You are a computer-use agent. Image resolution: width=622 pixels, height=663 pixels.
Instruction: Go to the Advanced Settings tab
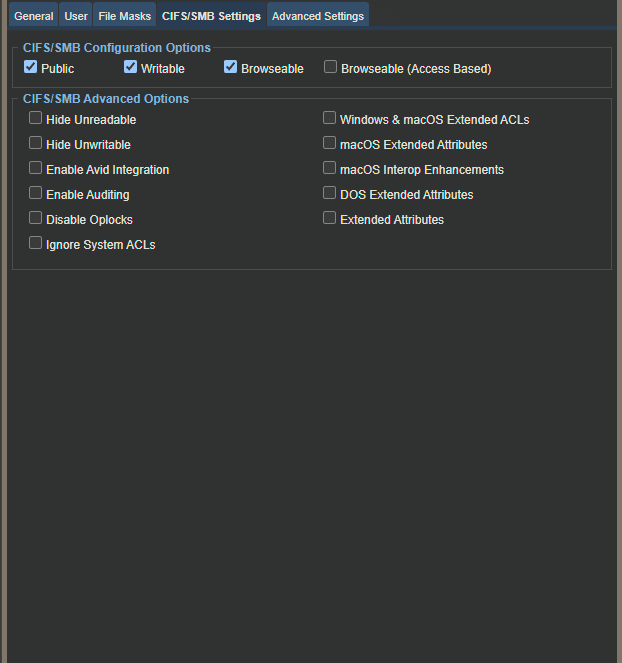318,15
